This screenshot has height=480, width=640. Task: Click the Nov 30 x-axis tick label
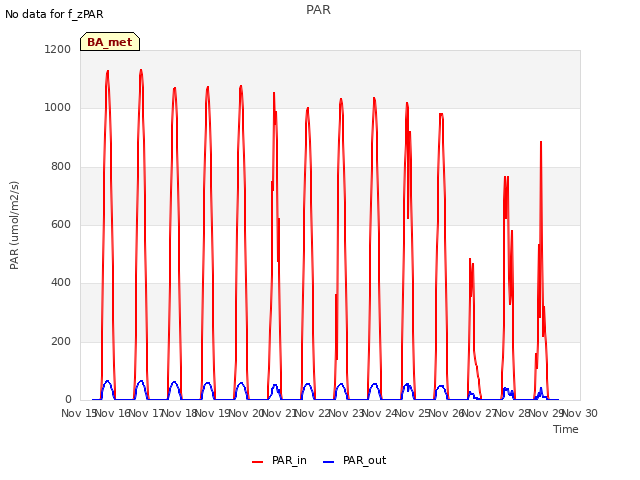tap(580, 413)
